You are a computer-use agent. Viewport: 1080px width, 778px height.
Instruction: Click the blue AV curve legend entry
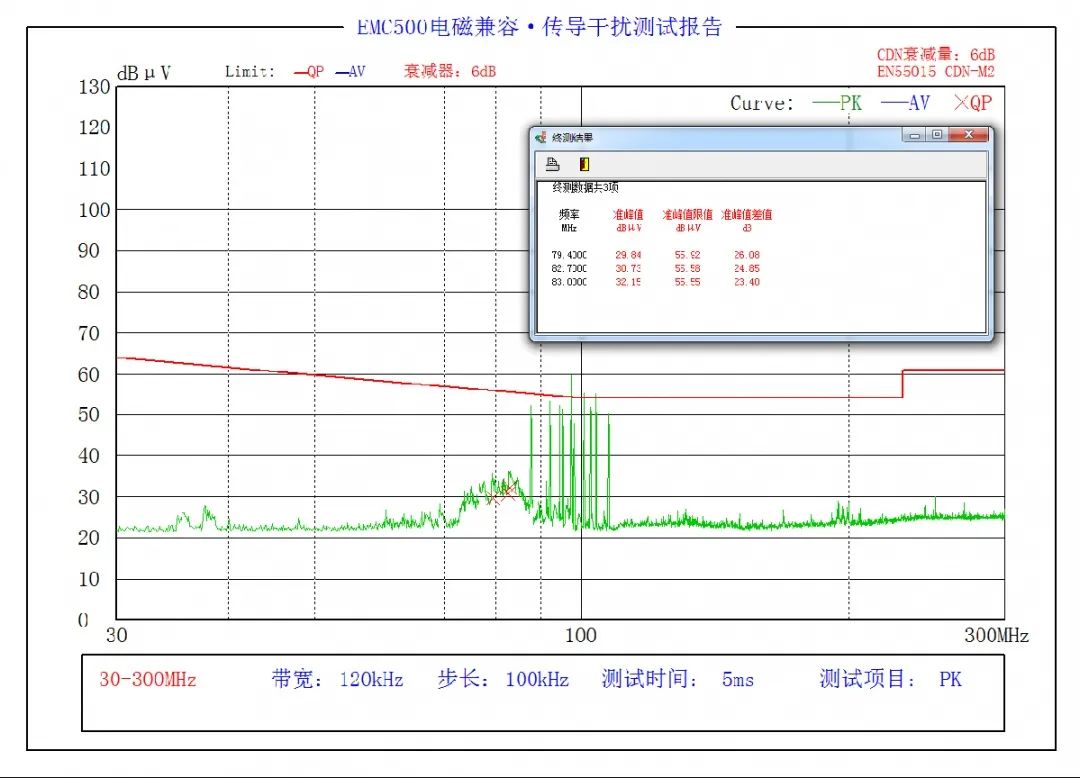pos(905,103)
